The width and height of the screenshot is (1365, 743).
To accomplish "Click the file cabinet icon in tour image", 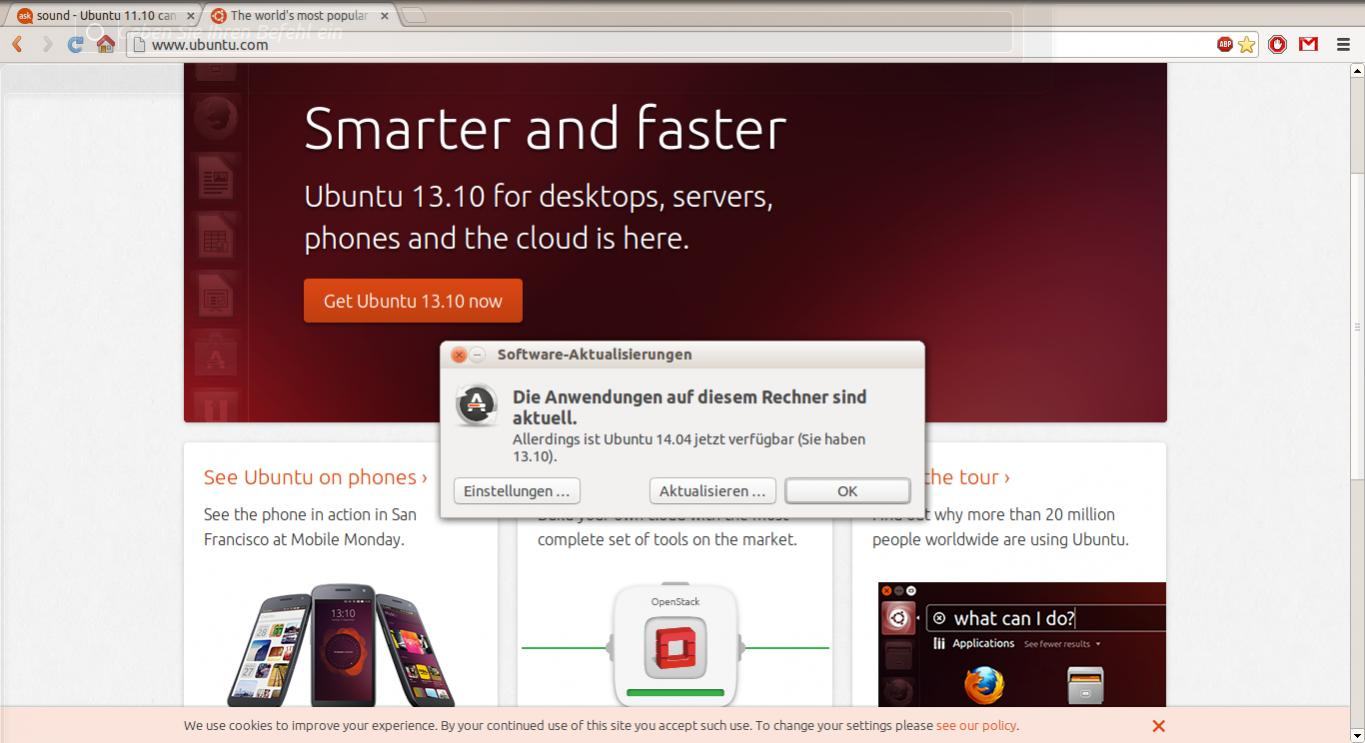I will point(1085,686).
